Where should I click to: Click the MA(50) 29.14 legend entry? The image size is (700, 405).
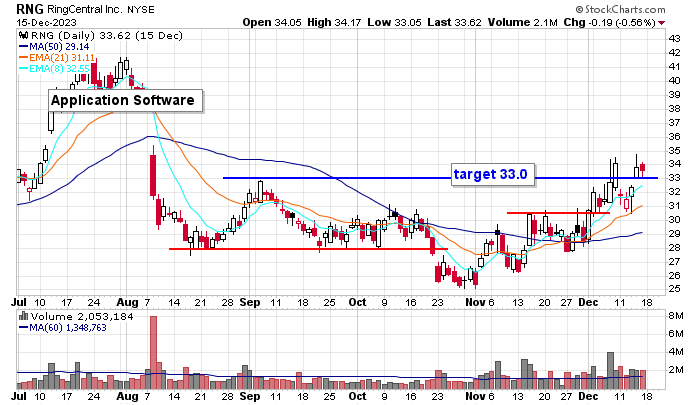pyautogui.click(x=54, y=46)
